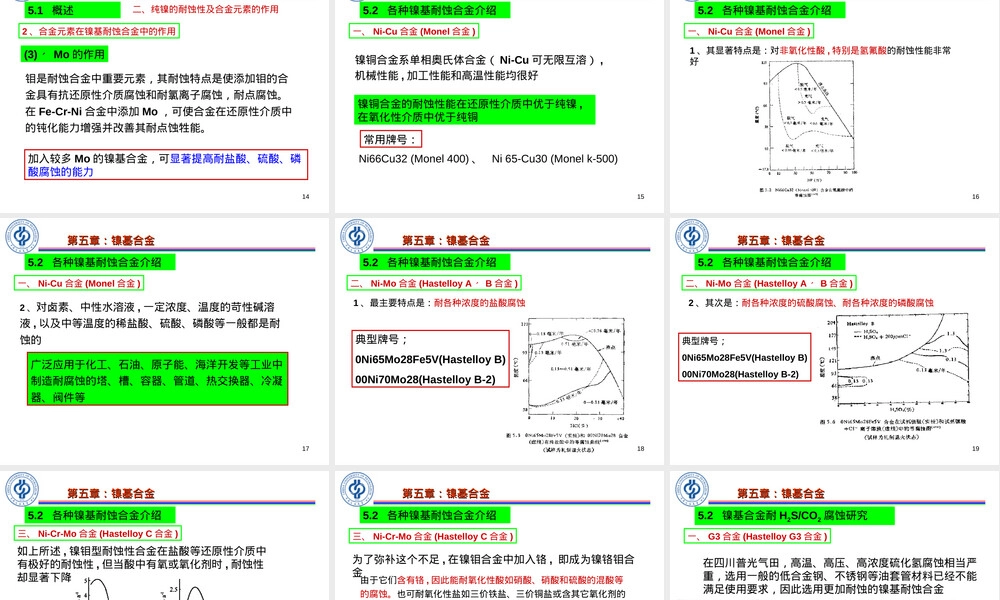Click the red-bordered '加入较多 Mo 的镍基合金' box
Image resolution: width=1000 pixels, height=600 pixels.
click(x=166, y=165)
